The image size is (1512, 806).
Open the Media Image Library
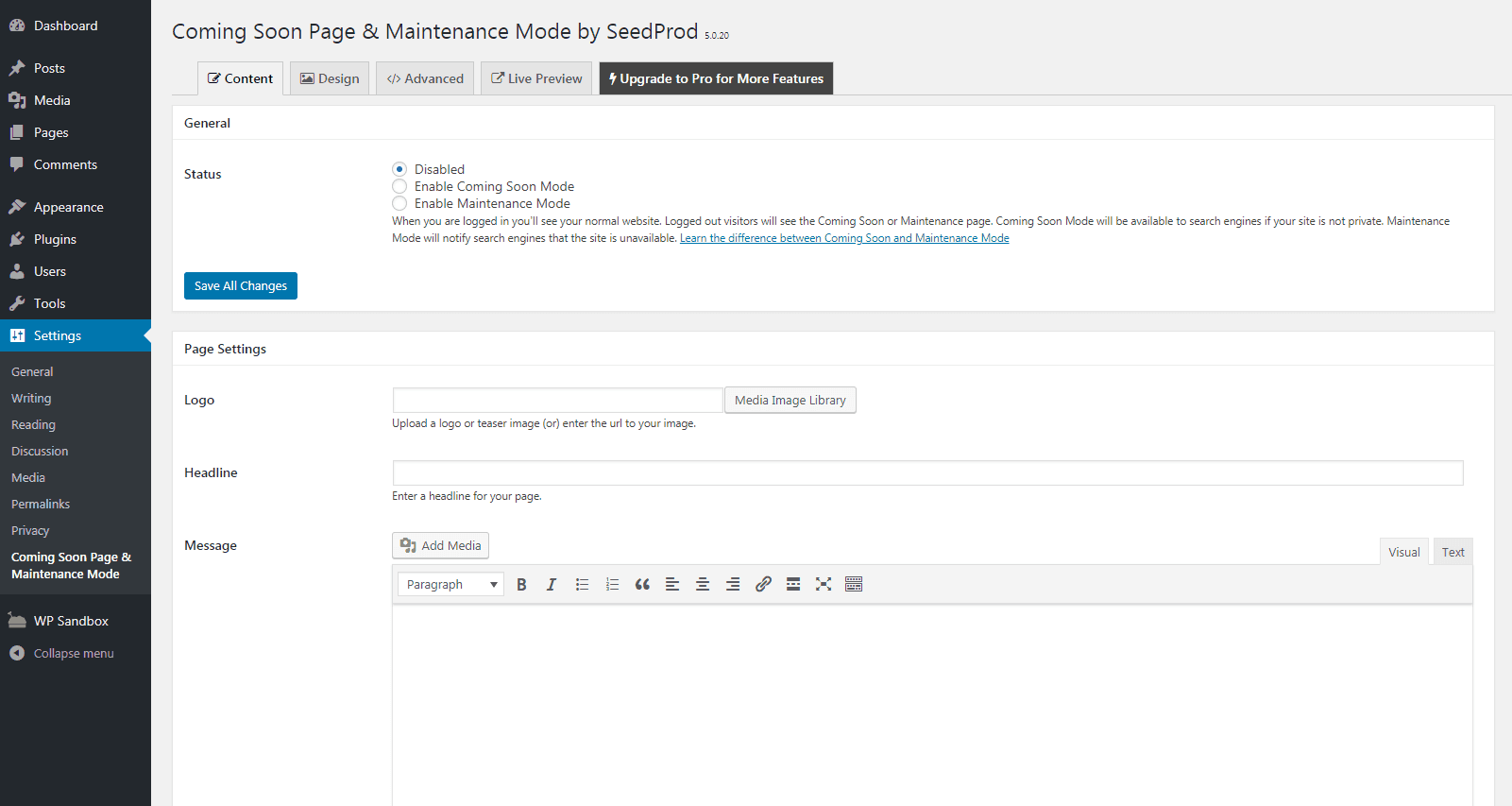pos(790,400)
